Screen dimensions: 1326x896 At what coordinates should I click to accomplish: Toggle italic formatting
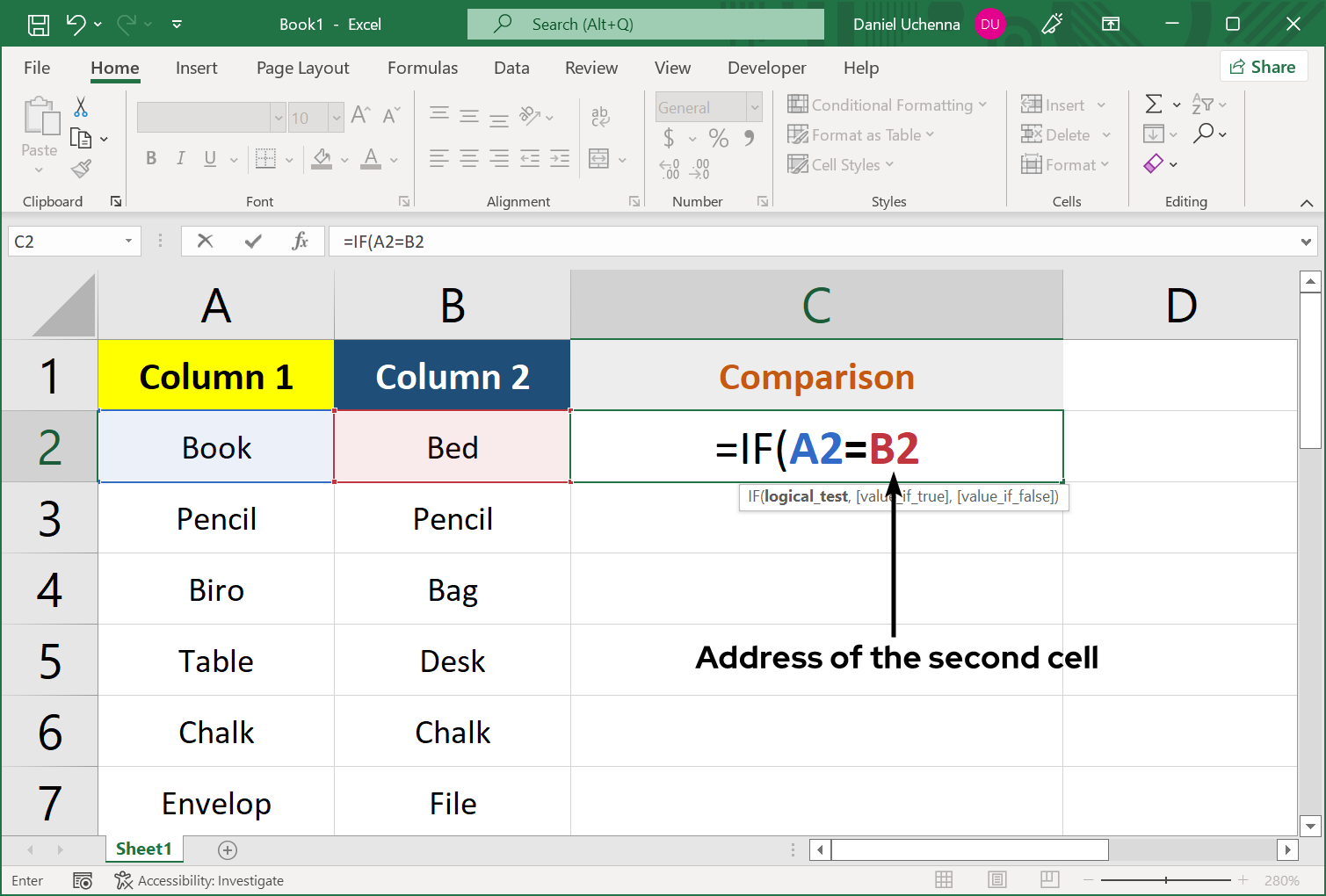(181, 158)
